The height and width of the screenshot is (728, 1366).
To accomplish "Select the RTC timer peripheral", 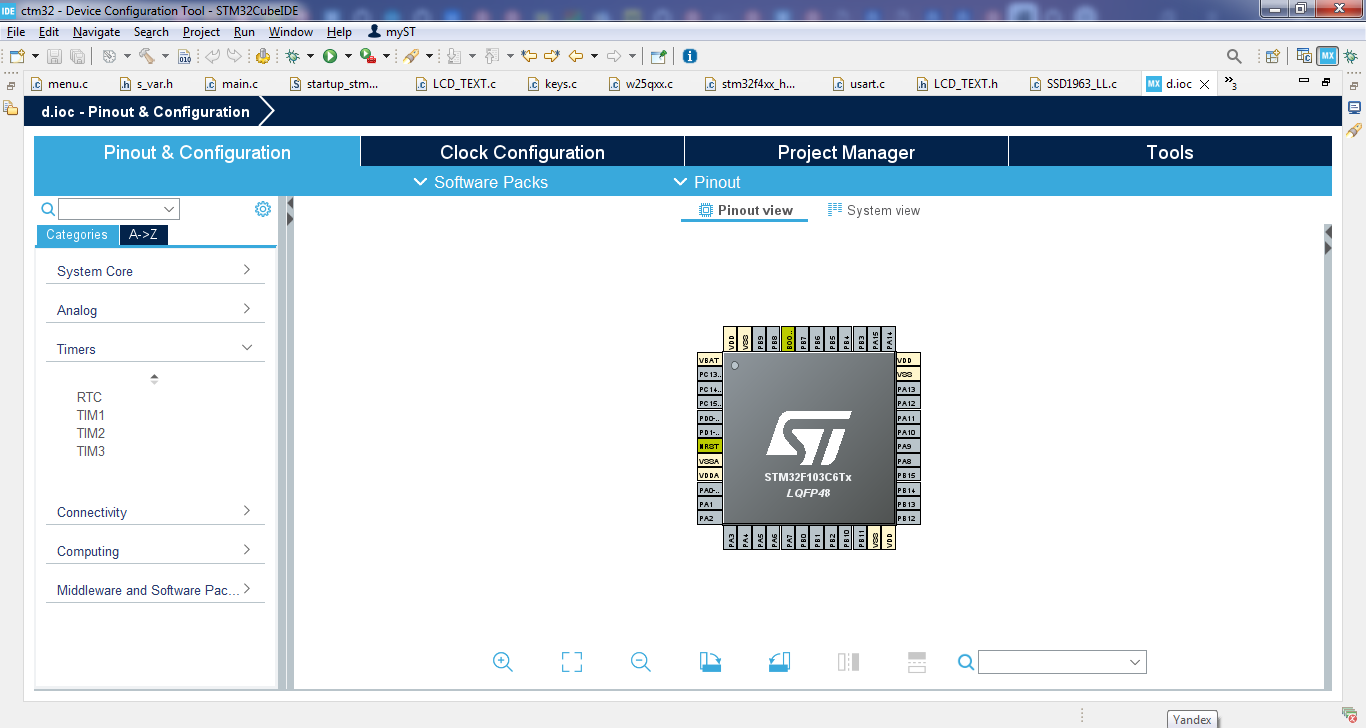I will pyautogui.click(x=89, y=397).
